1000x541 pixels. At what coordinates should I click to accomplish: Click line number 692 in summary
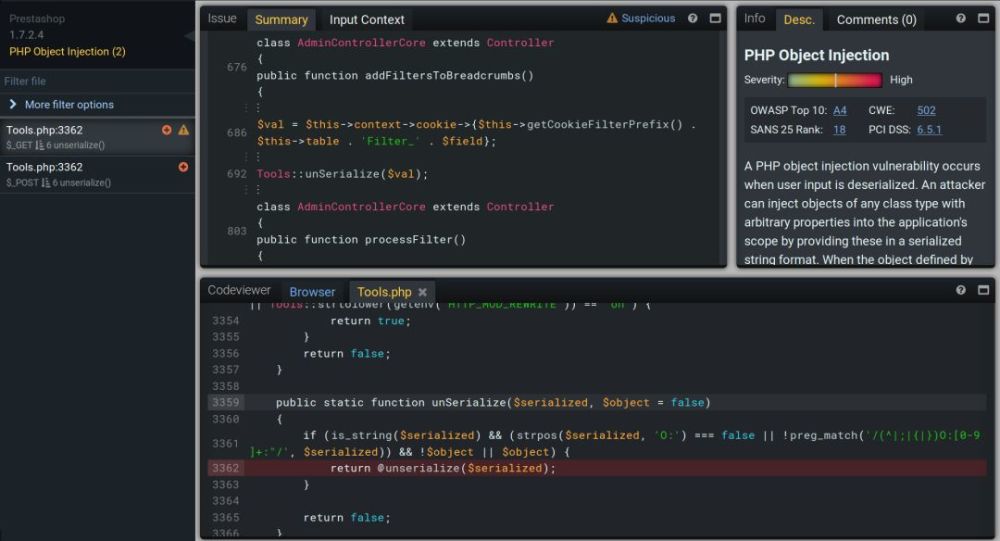pos(237,174)
